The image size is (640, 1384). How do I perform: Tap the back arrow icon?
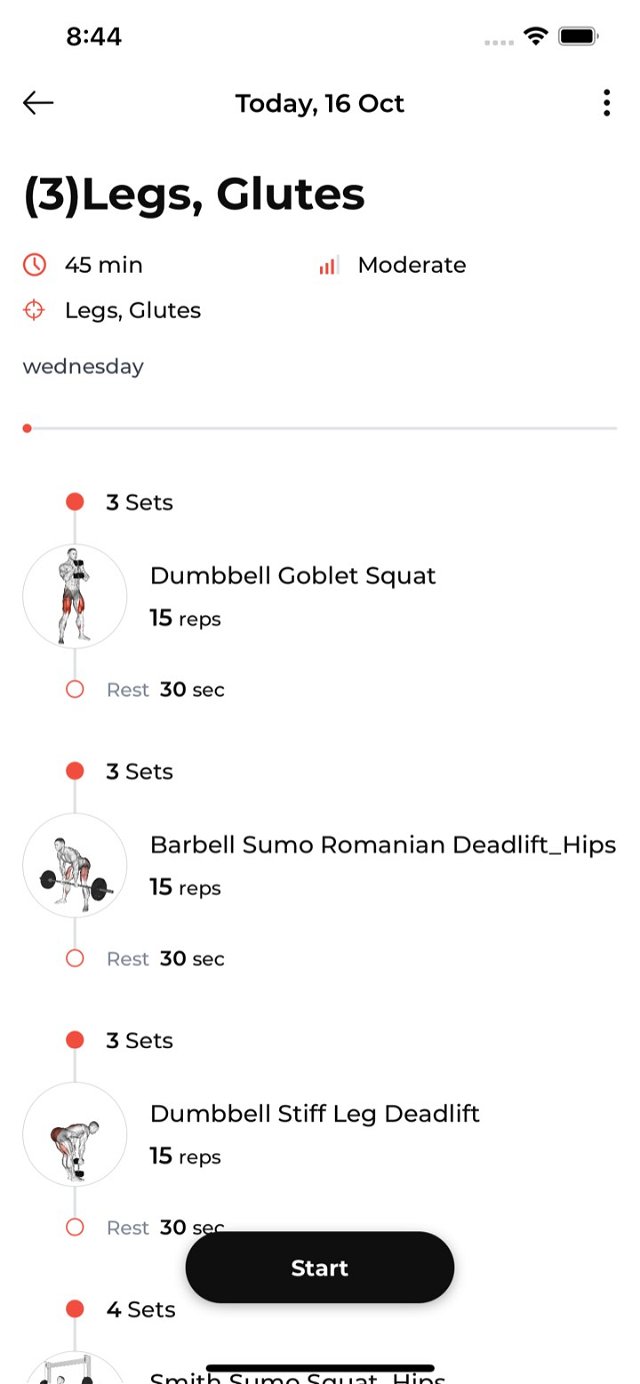(38, 103)
